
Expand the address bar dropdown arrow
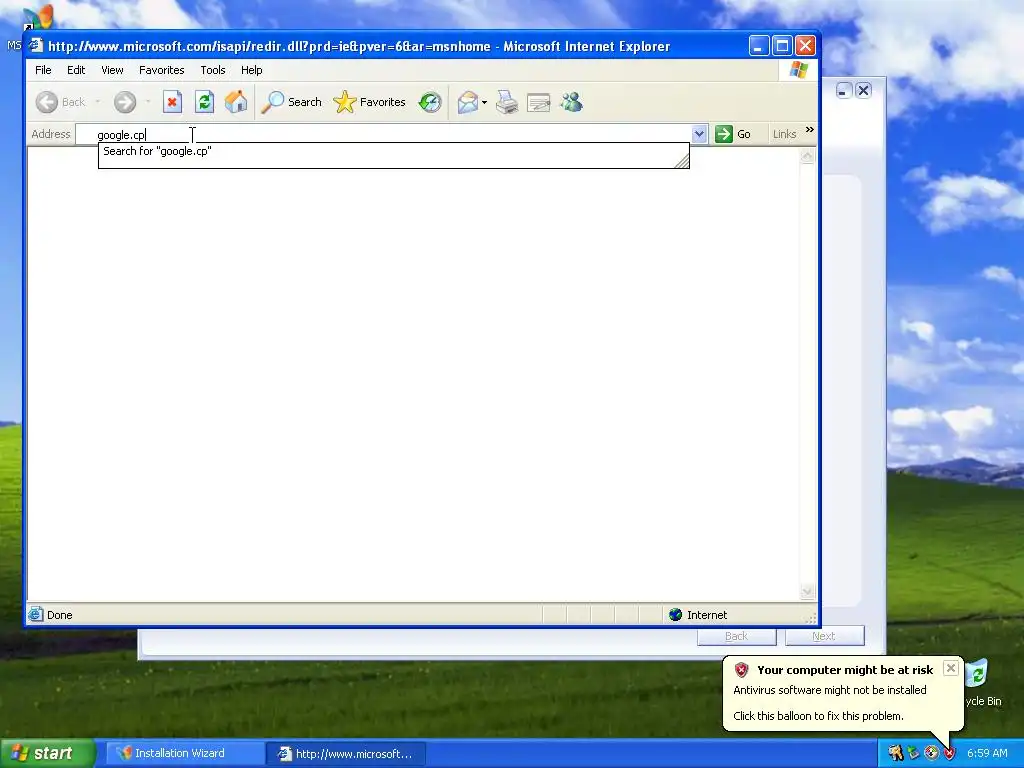click(699, 134)
